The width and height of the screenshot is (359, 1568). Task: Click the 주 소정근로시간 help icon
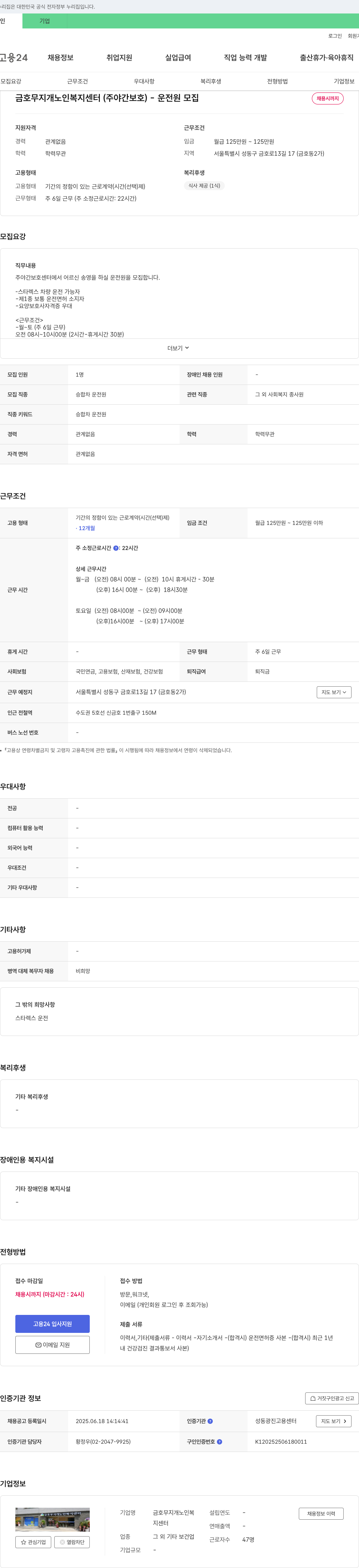(x=116, y=549)
